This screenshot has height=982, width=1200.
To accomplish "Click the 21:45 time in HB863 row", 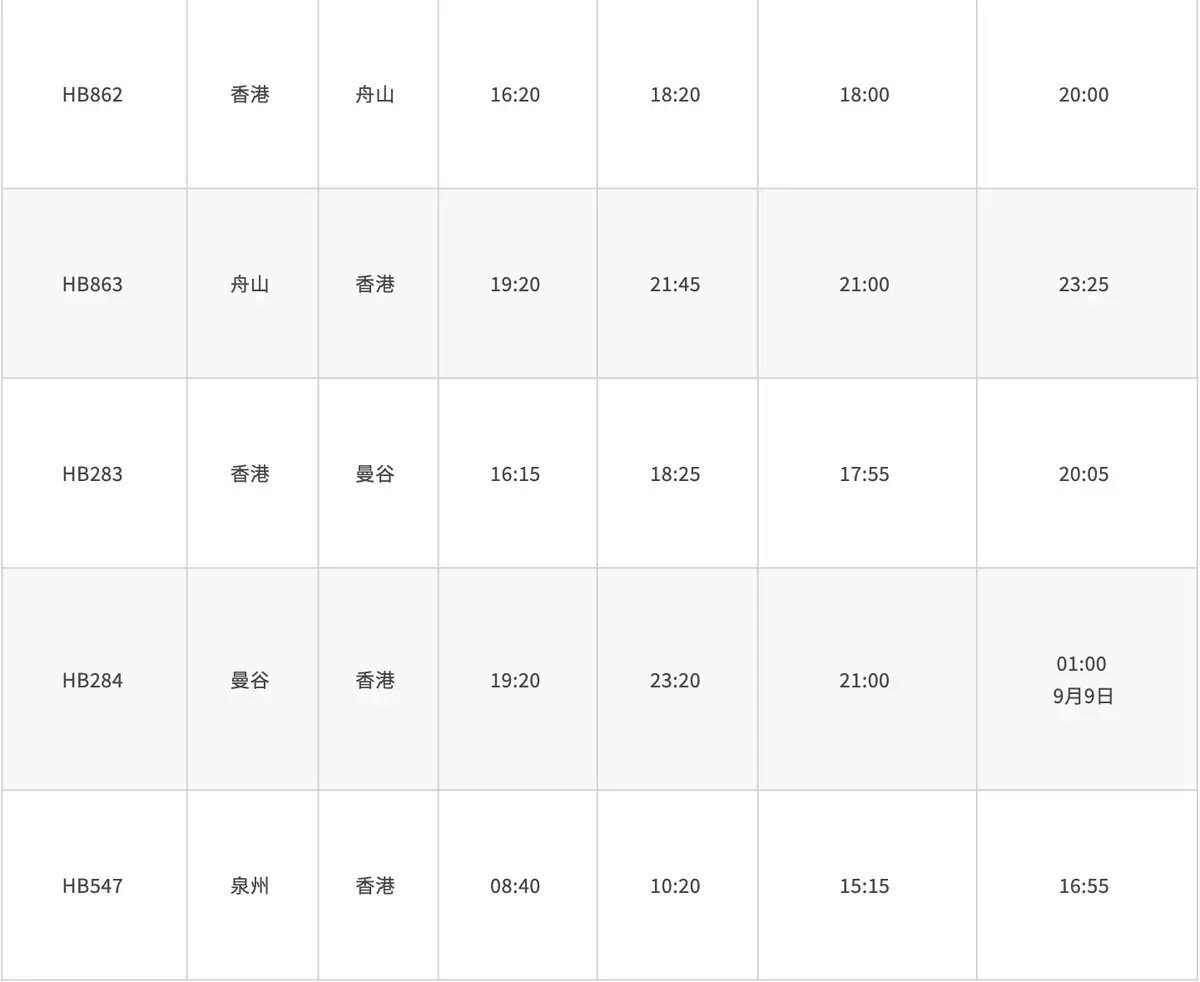I will pyautogui.click(x=675, y=285).
